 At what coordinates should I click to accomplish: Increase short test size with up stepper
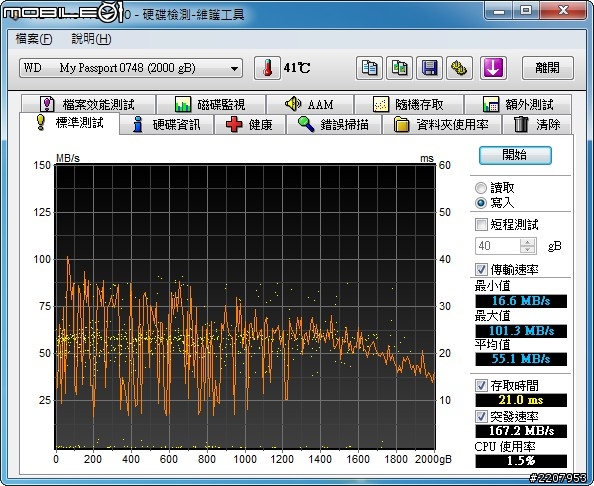tap(527, 242)
